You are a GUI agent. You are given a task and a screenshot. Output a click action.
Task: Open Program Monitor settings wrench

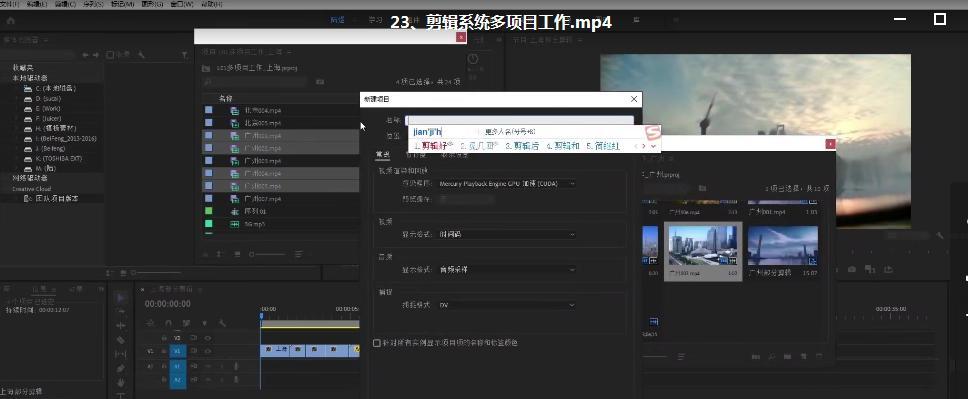tap(940, 235)
